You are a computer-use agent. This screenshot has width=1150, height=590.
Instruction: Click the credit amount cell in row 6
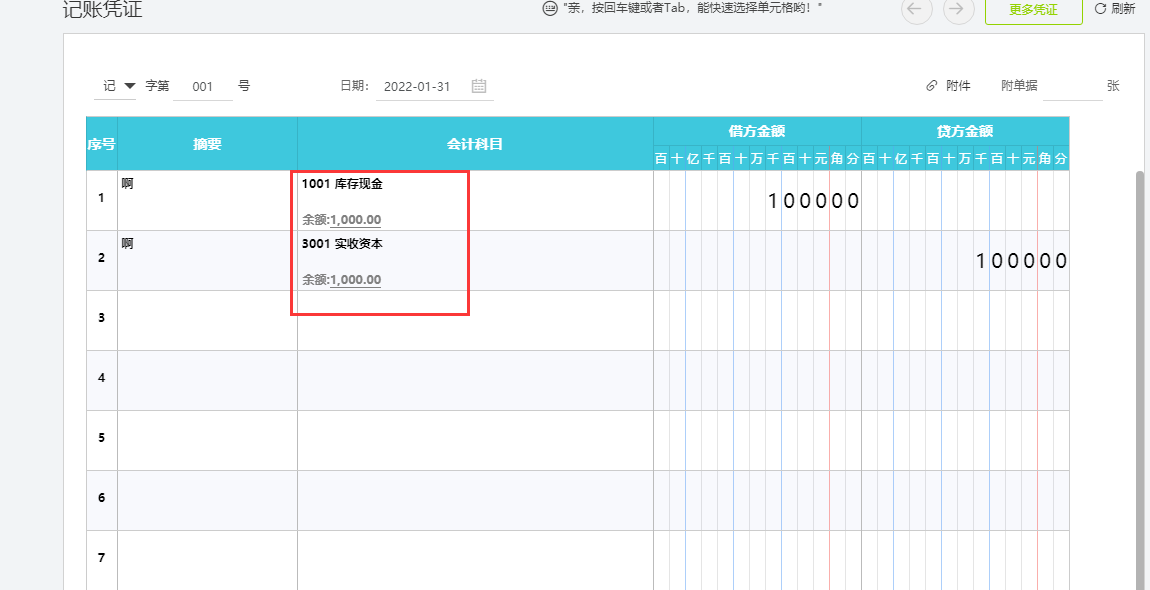[x=965, y=501]
